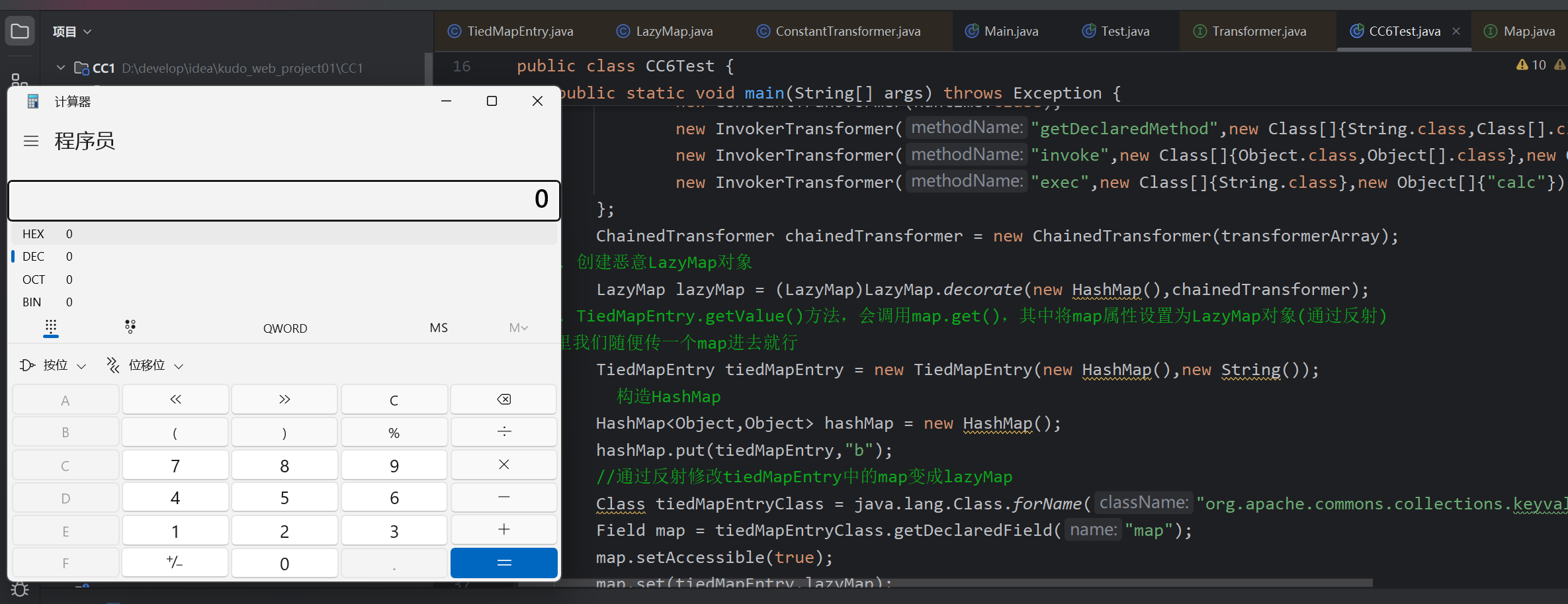Click digit 6 on calculator keypad

tap(394, 497)
